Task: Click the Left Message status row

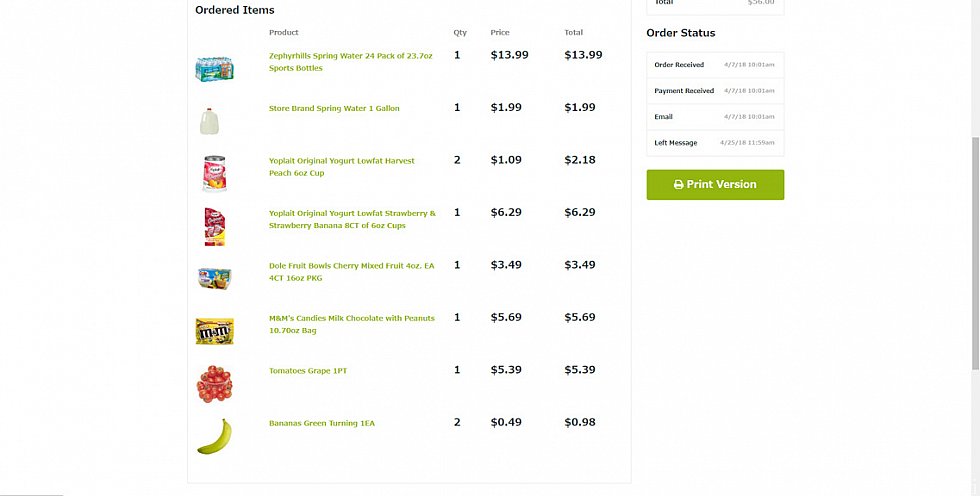Action: 715,143
